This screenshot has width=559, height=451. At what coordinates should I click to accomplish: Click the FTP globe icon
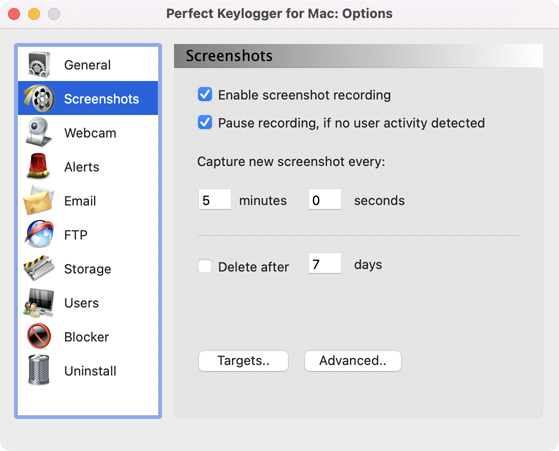[39, 234]
